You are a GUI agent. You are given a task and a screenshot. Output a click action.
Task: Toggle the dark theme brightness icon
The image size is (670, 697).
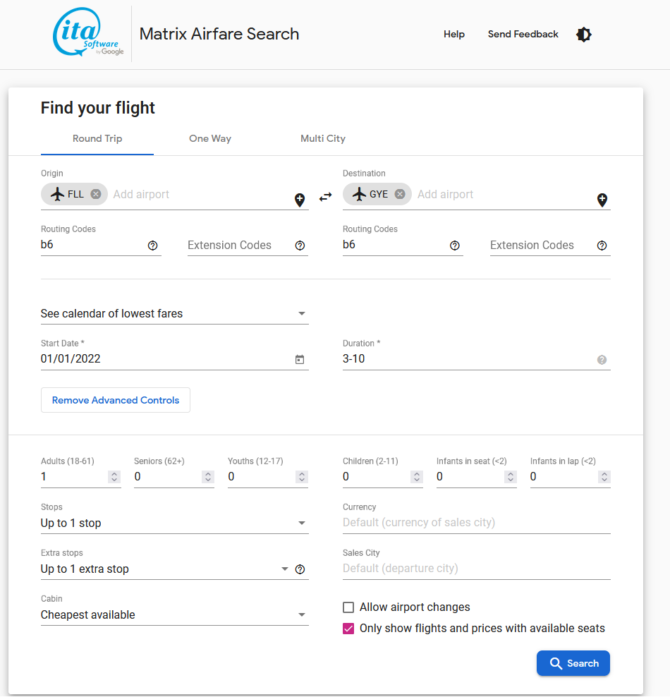(584, 35)
